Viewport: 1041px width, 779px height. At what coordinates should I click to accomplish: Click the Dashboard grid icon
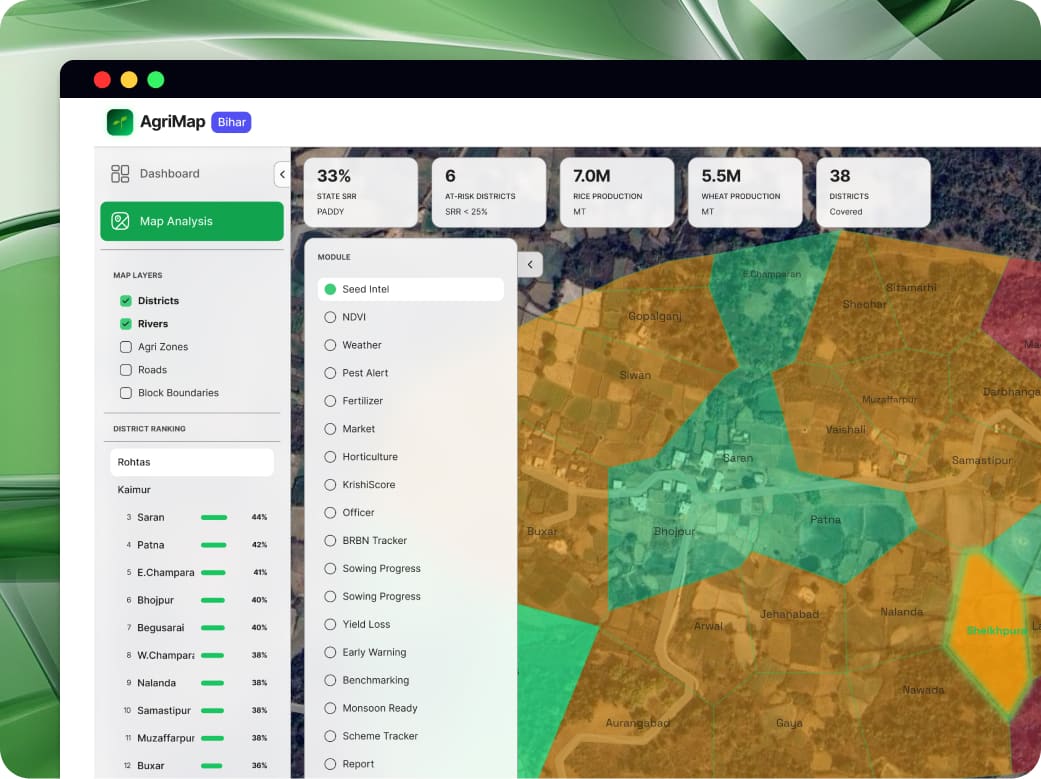tap(120, 174)
